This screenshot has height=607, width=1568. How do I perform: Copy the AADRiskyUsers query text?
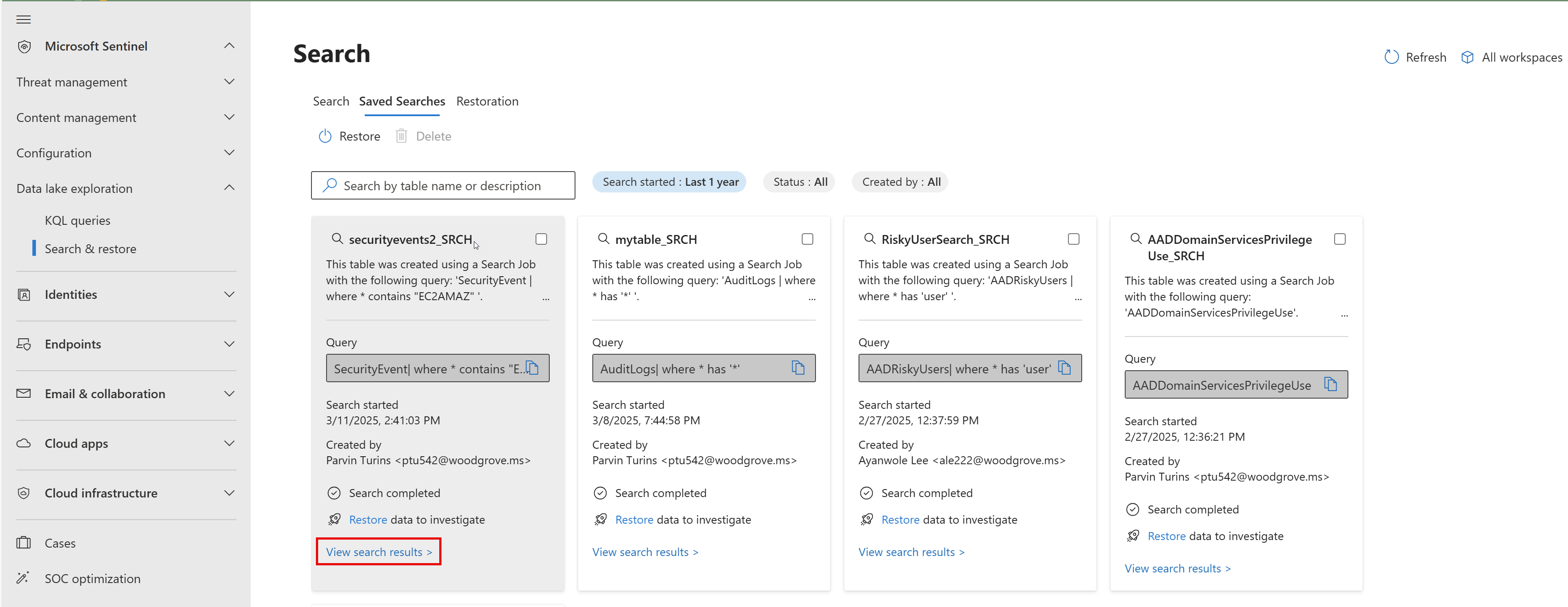[1064, 368]
